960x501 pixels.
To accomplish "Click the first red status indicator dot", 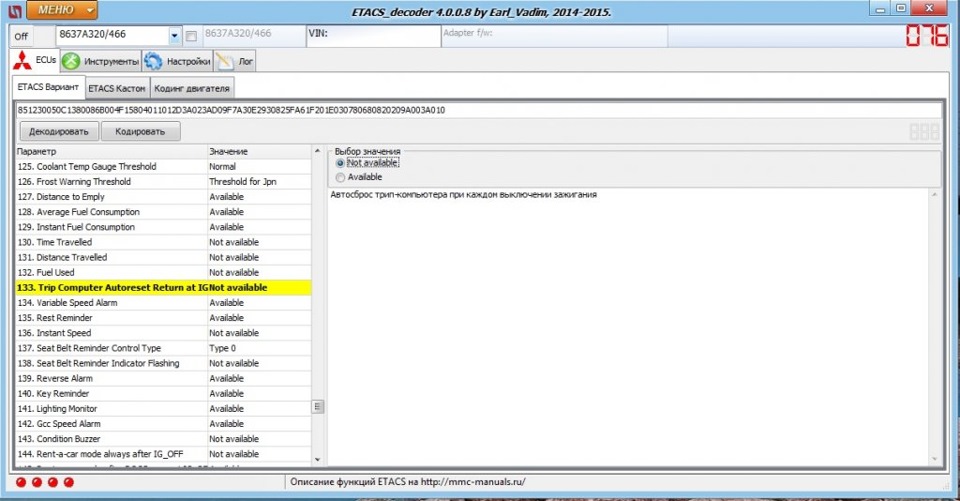I will click(x=21, y=482).
